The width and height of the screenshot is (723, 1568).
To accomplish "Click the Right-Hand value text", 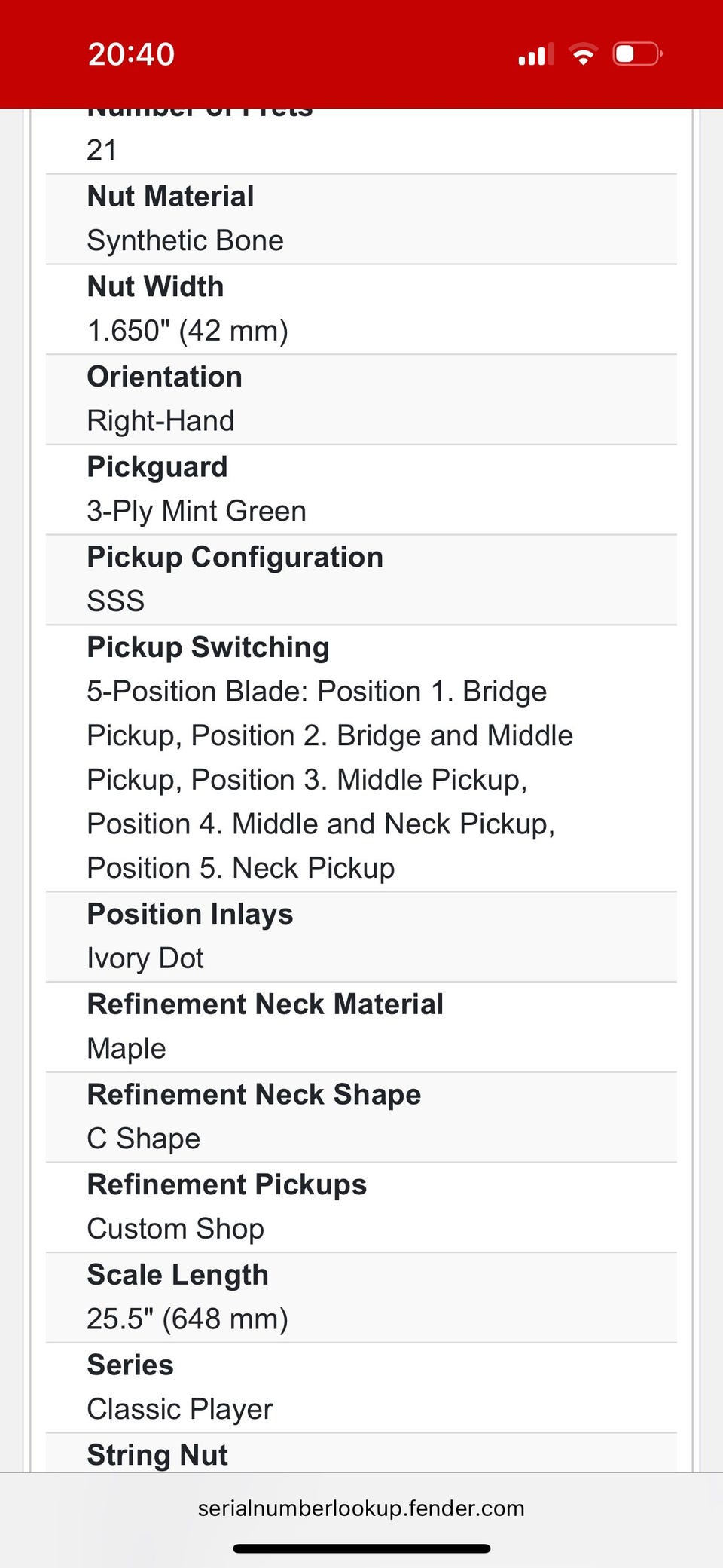I will (160, 421).
